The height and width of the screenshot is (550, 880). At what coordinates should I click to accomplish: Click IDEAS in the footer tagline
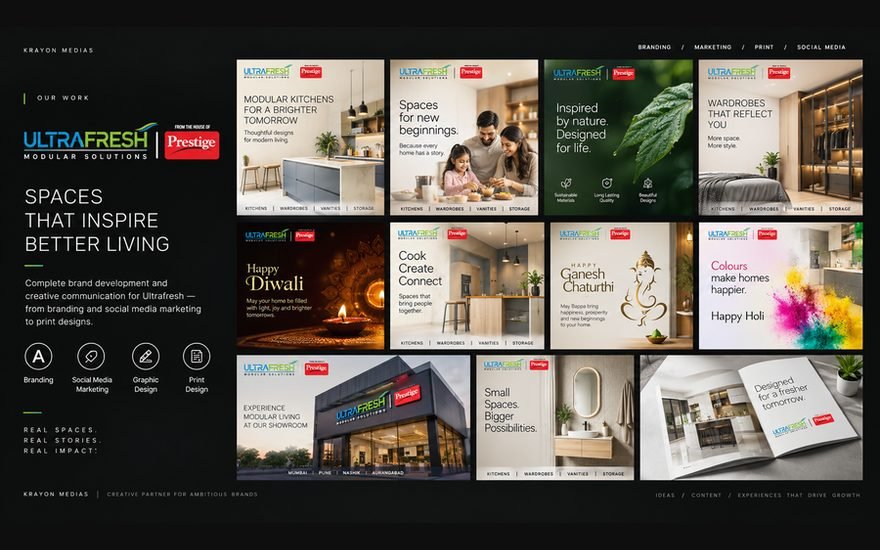(665, 495)
